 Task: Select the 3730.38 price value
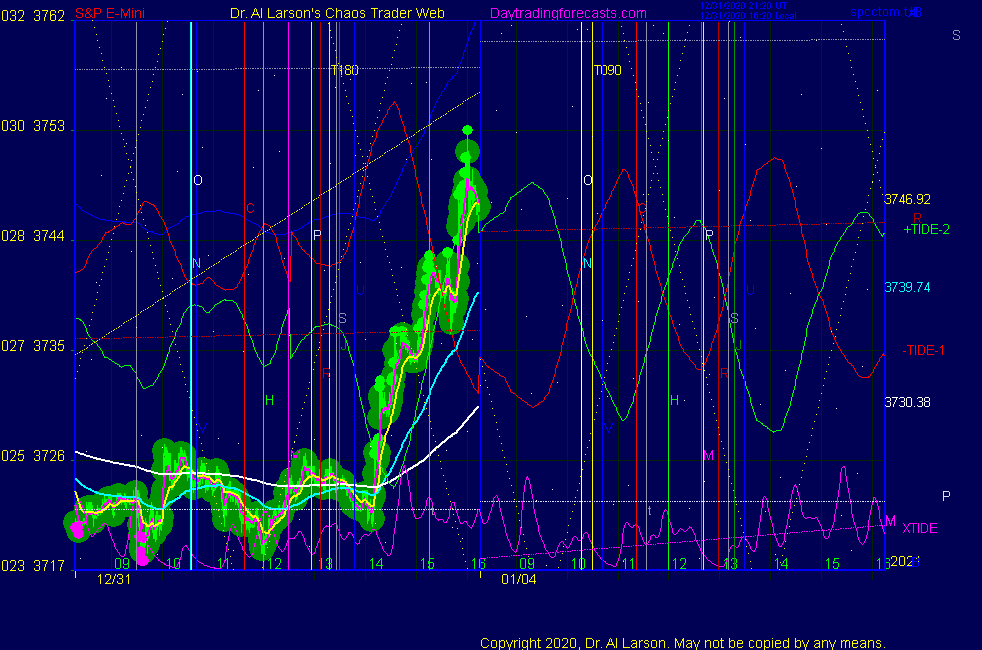pos(907,402)
